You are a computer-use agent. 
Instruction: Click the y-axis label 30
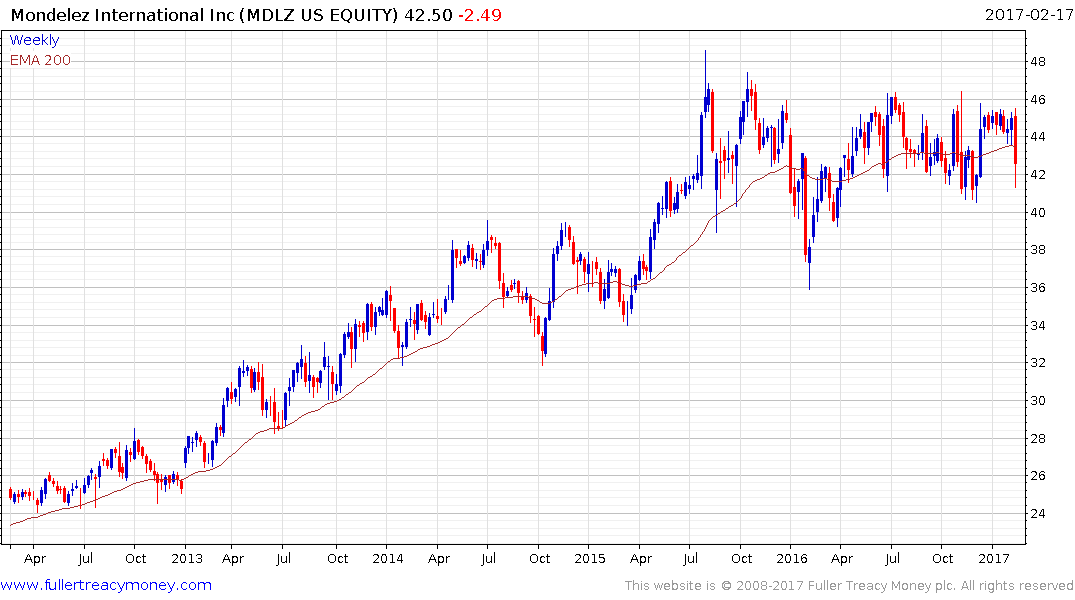(x=1037, y=400)
